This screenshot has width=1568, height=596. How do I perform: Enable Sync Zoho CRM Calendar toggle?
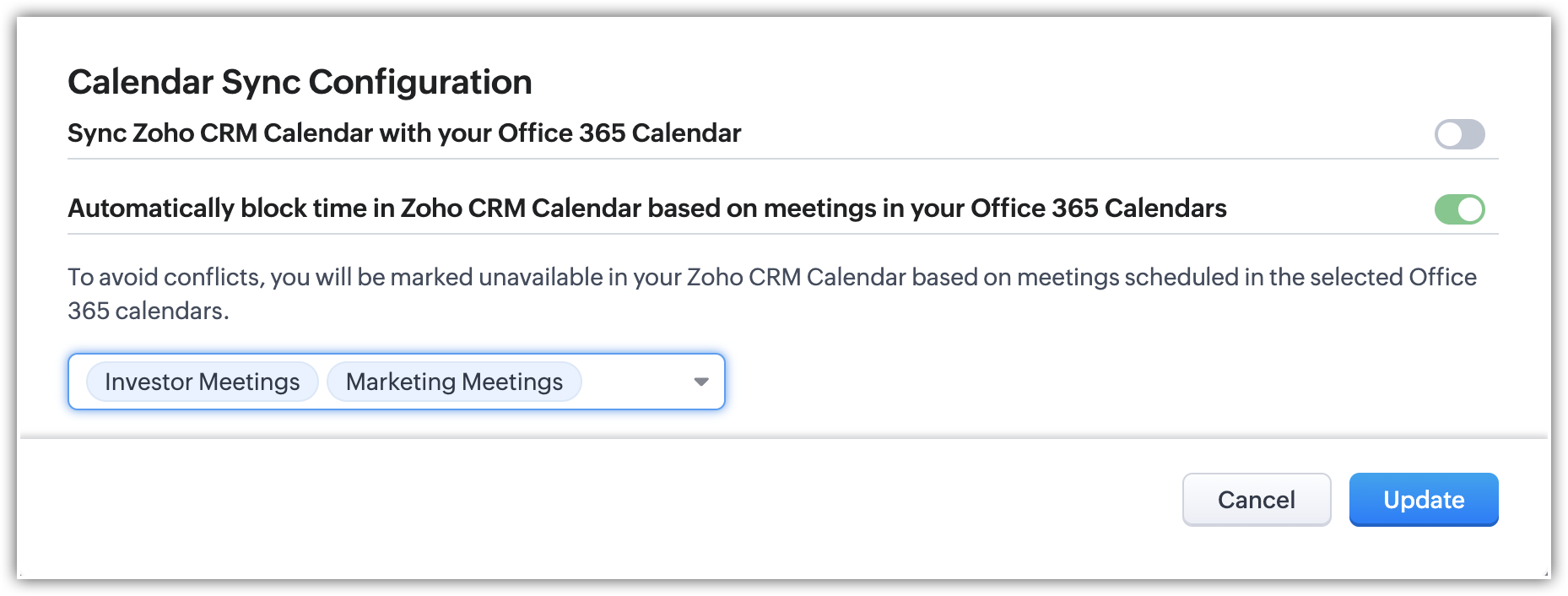(x=1459, y=134)
